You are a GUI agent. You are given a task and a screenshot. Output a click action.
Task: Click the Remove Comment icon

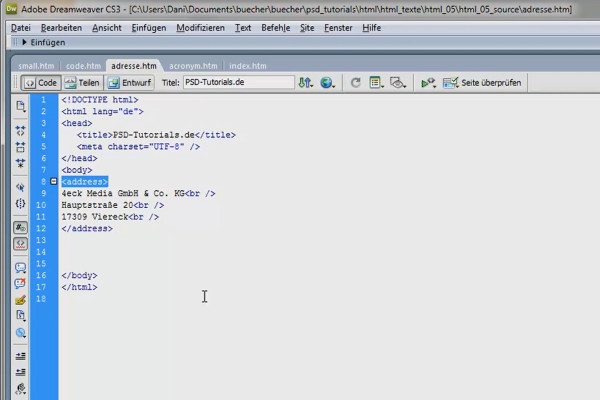coord(21,284)
